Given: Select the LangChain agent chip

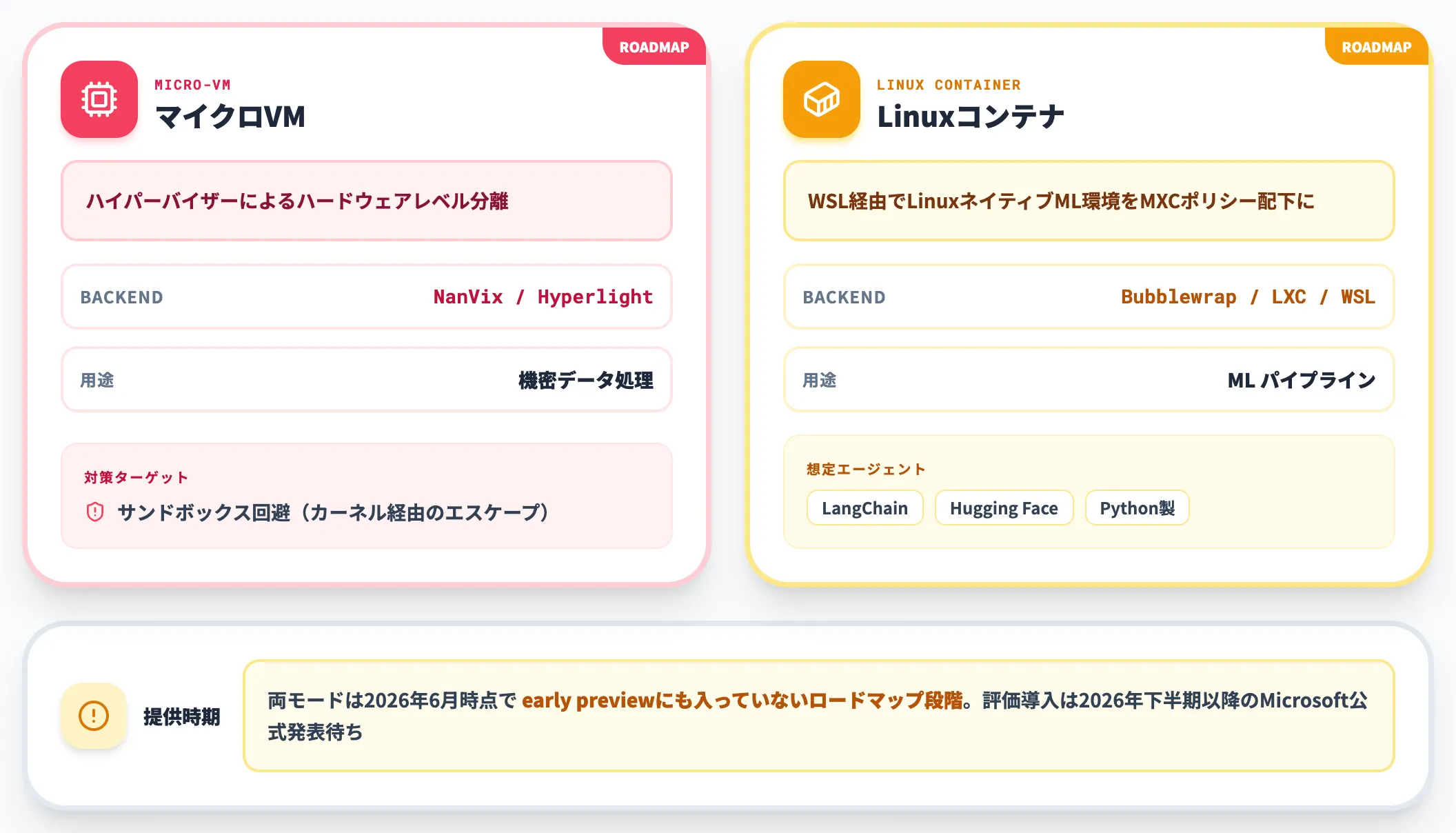Looking at the screenshot, I should click(865, 508).
